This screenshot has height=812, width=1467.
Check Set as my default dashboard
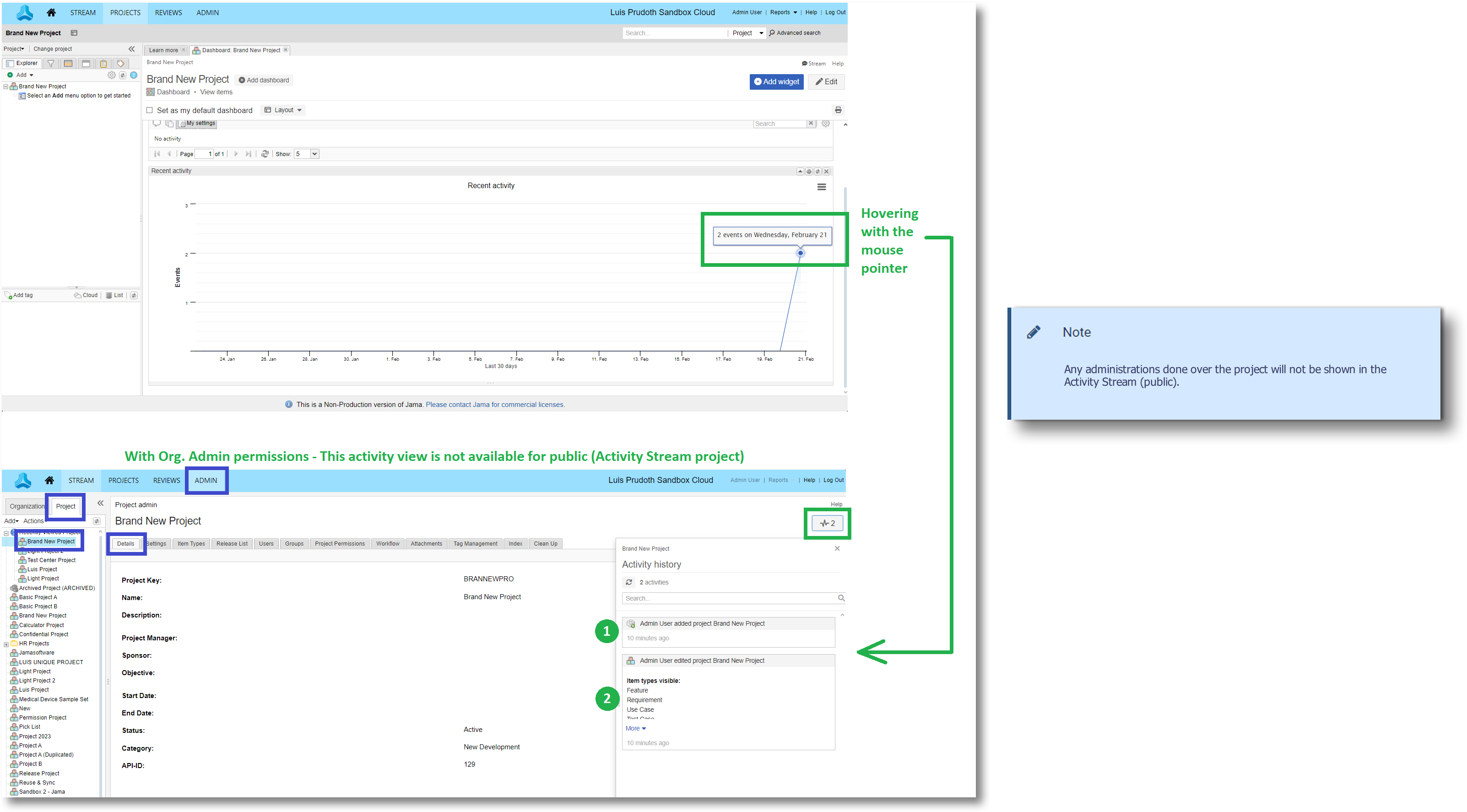click(150, 110)
